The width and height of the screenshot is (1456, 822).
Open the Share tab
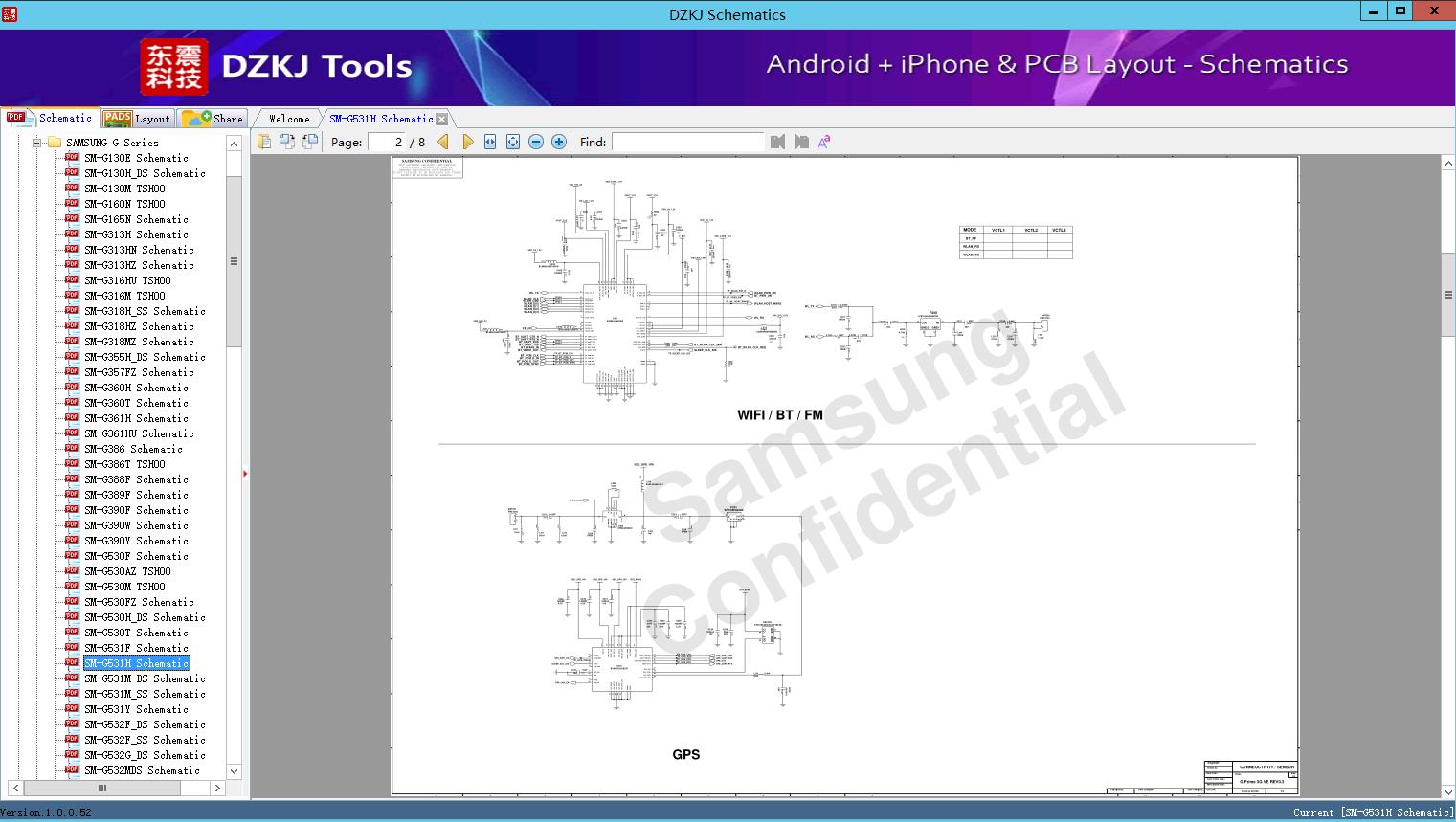click(213, 119)
